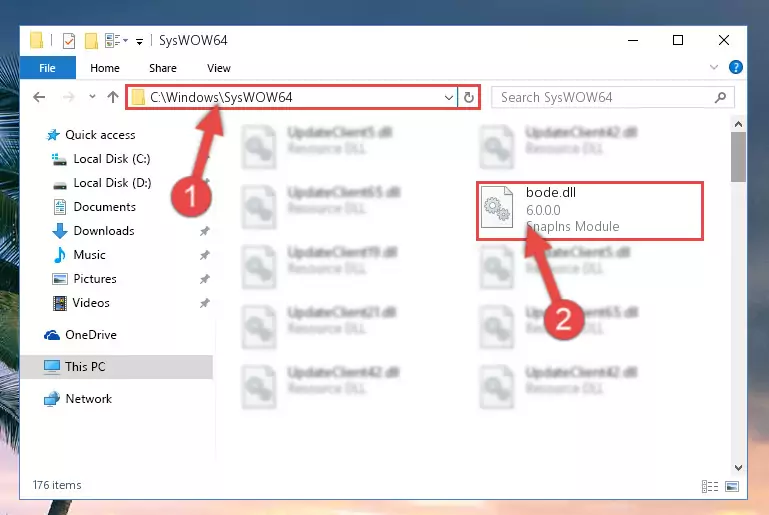Refresh the SysWOW64 folder
769x515 pixels.
[469, 97]
